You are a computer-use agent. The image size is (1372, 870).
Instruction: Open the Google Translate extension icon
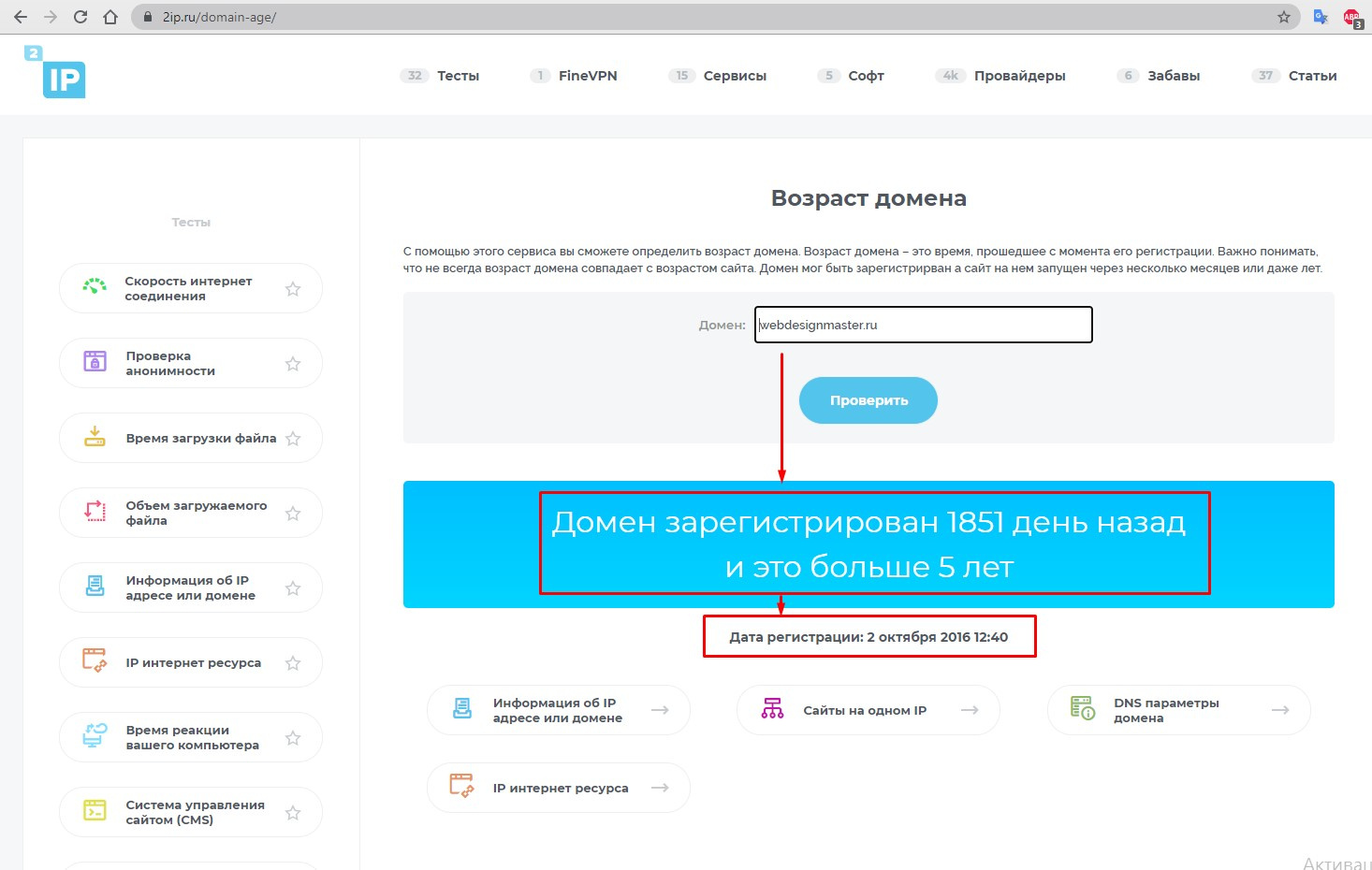1321,17
